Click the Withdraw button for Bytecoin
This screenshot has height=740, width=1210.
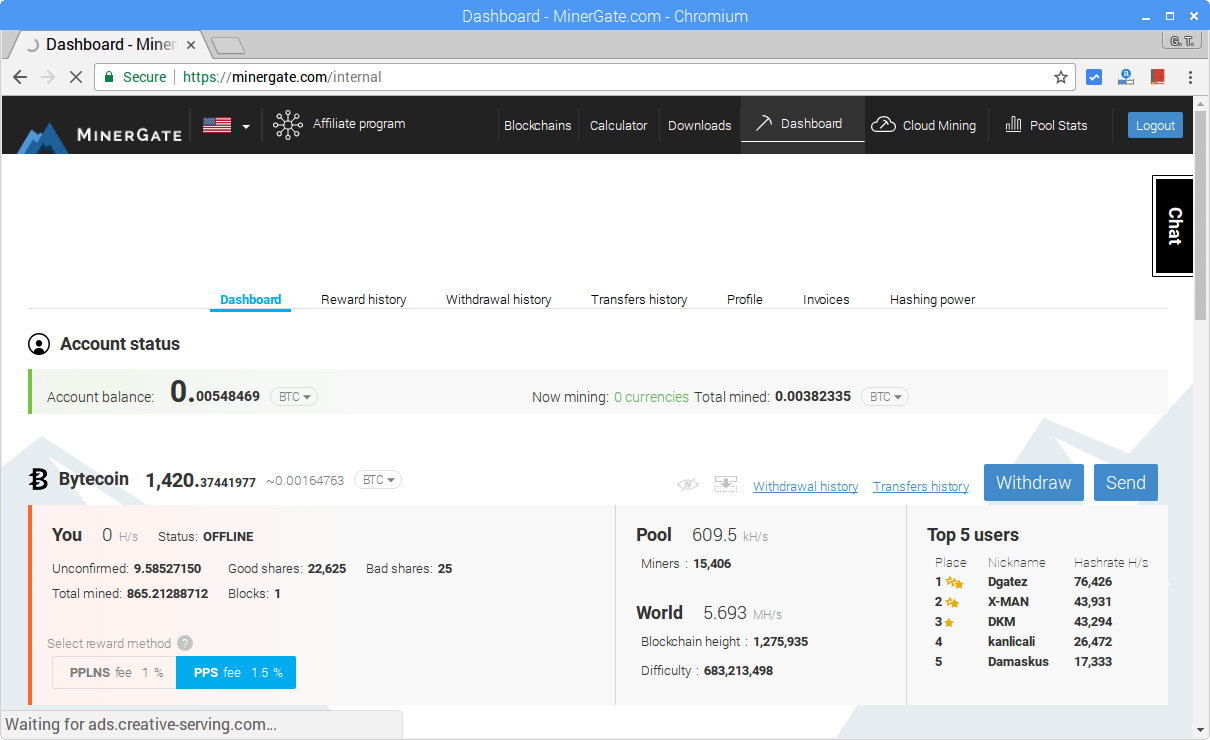[1033, 482]
